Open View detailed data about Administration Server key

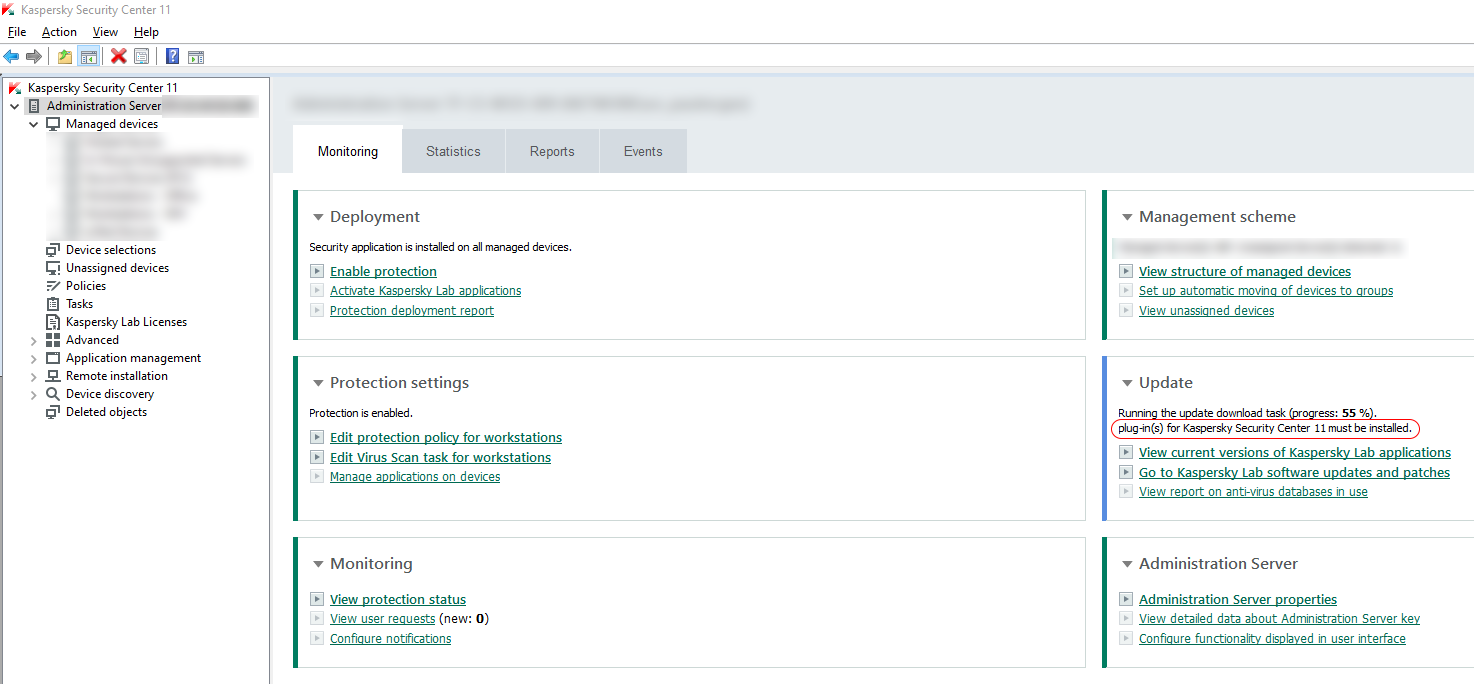click(x=1279, y=619)
